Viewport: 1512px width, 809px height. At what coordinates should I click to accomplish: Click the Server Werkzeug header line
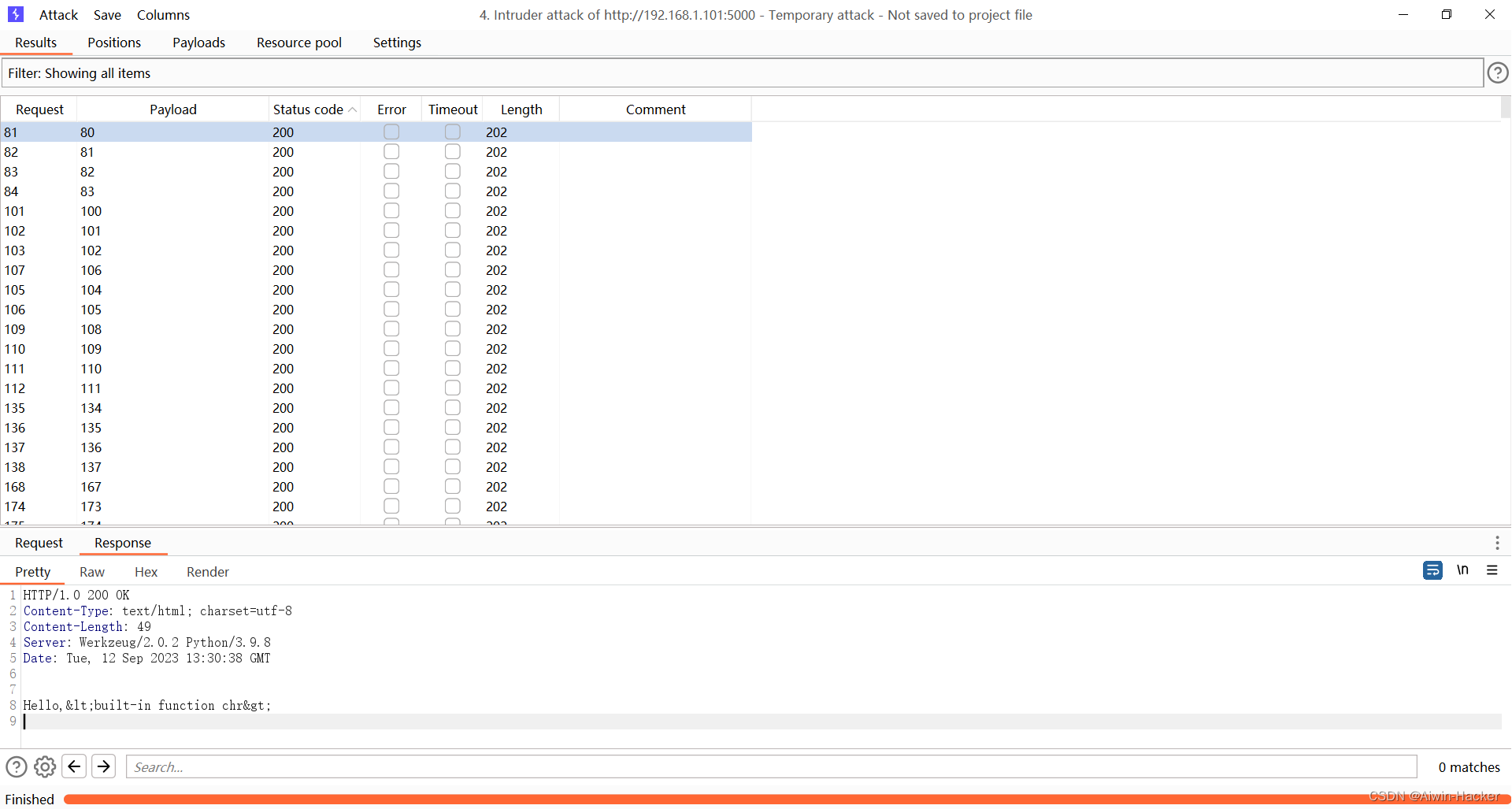(x=146, y=642)
